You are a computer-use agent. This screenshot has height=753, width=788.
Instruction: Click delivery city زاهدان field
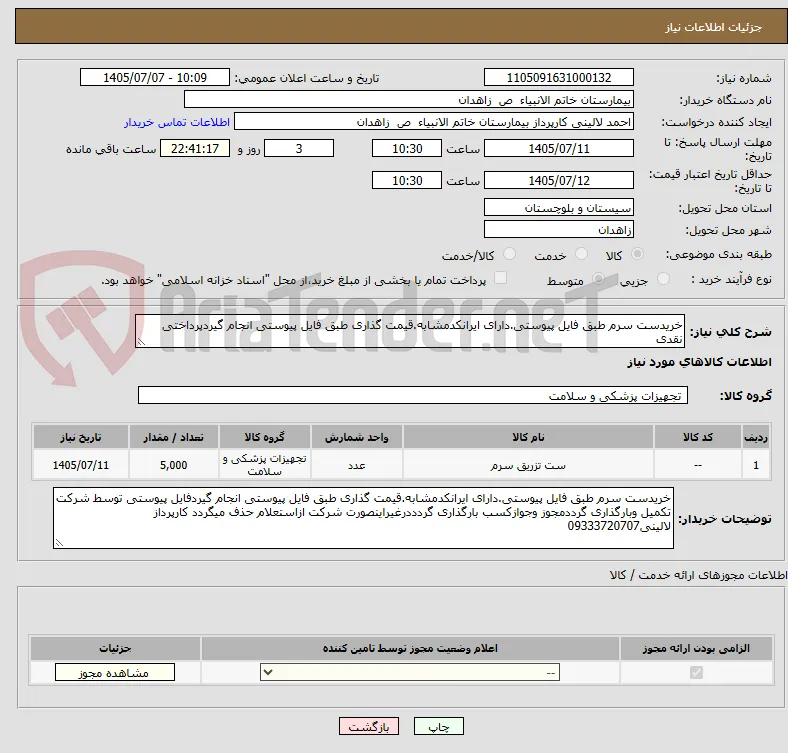(558, 229)
